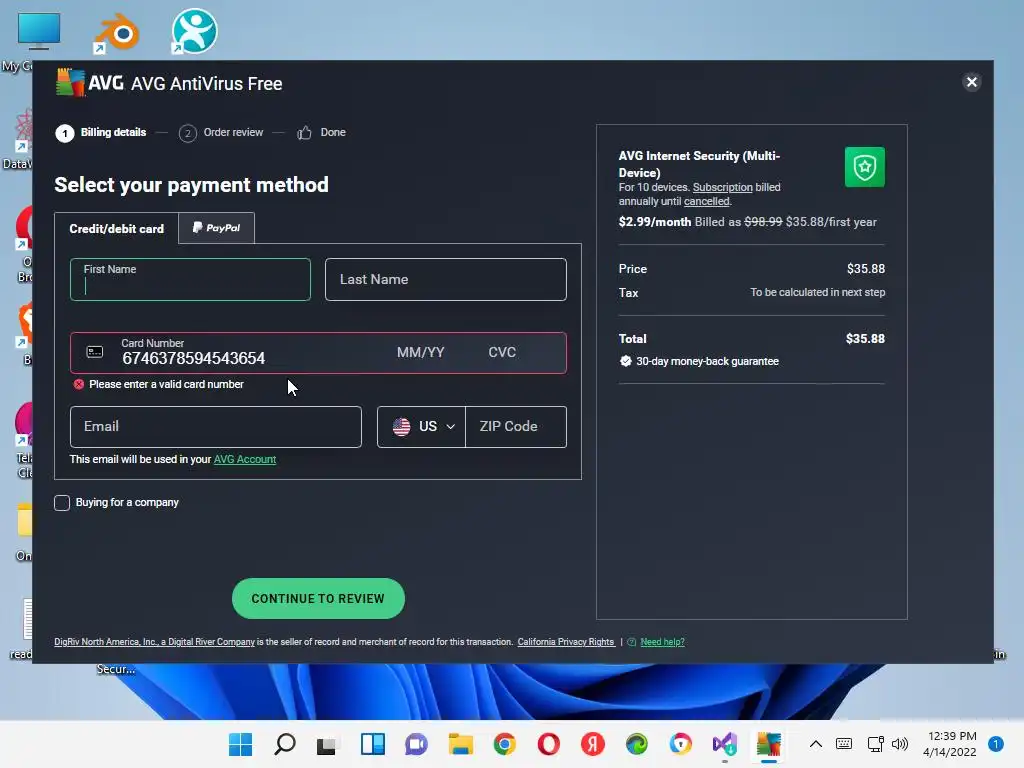Open Windows Start menu

tap(240, 744)
